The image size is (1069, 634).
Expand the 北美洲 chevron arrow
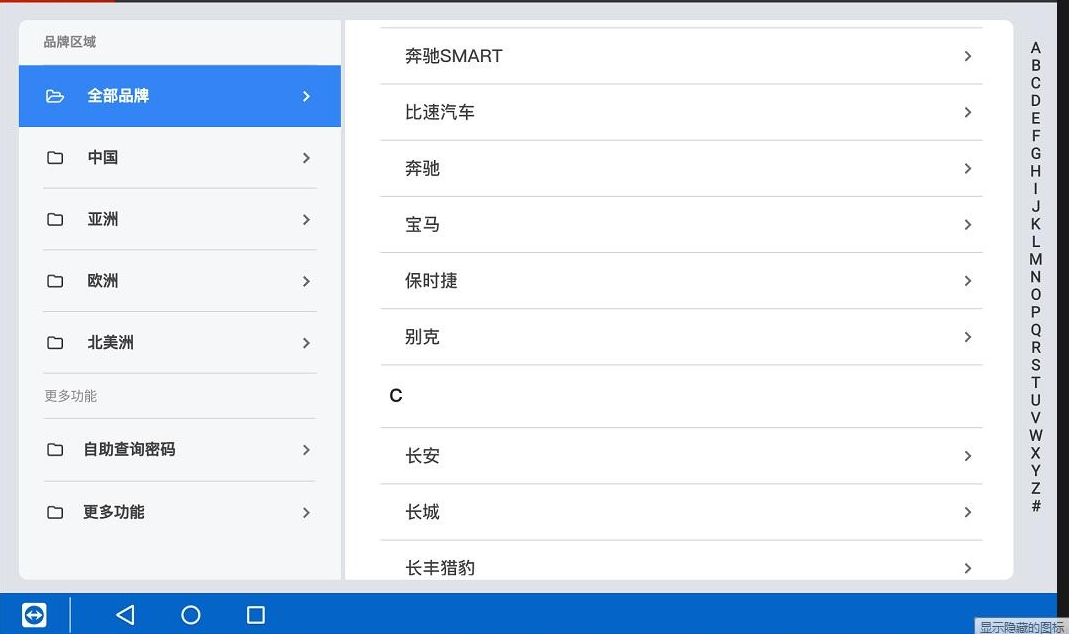pos(306,343)
